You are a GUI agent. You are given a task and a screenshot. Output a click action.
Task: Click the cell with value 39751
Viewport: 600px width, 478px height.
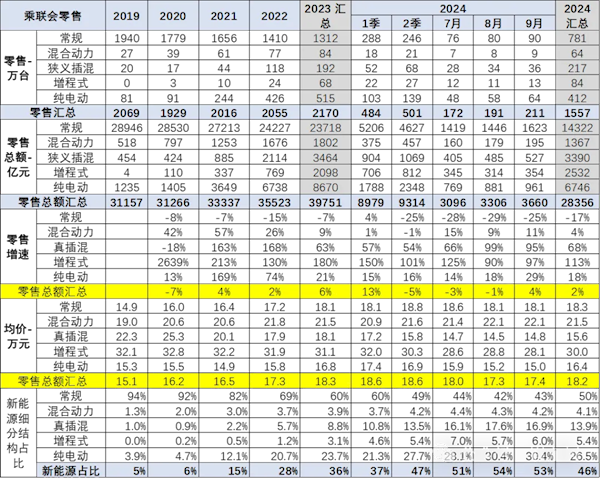[325, 202]
